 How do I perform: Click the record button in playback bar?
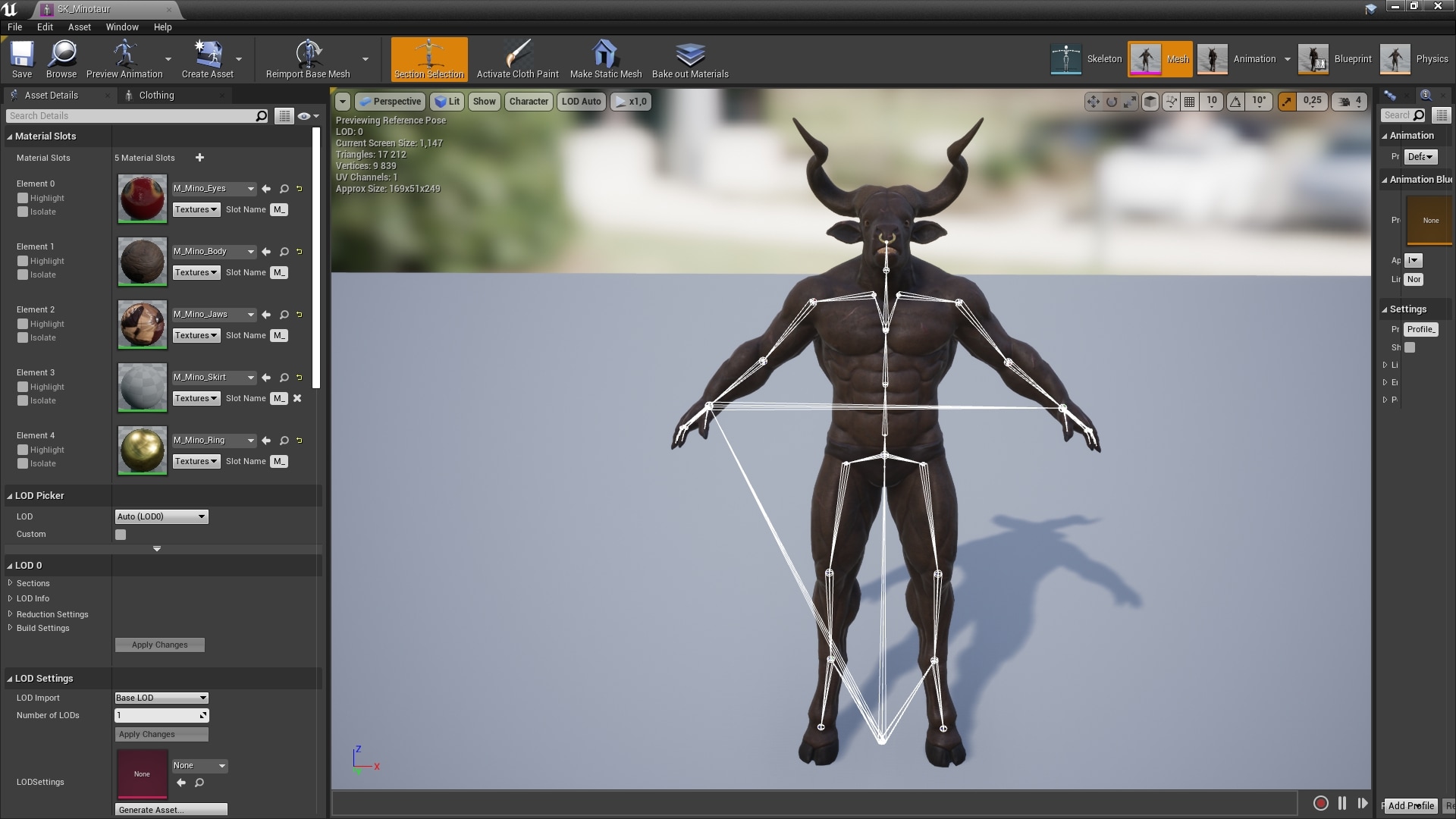point(1320,803)
